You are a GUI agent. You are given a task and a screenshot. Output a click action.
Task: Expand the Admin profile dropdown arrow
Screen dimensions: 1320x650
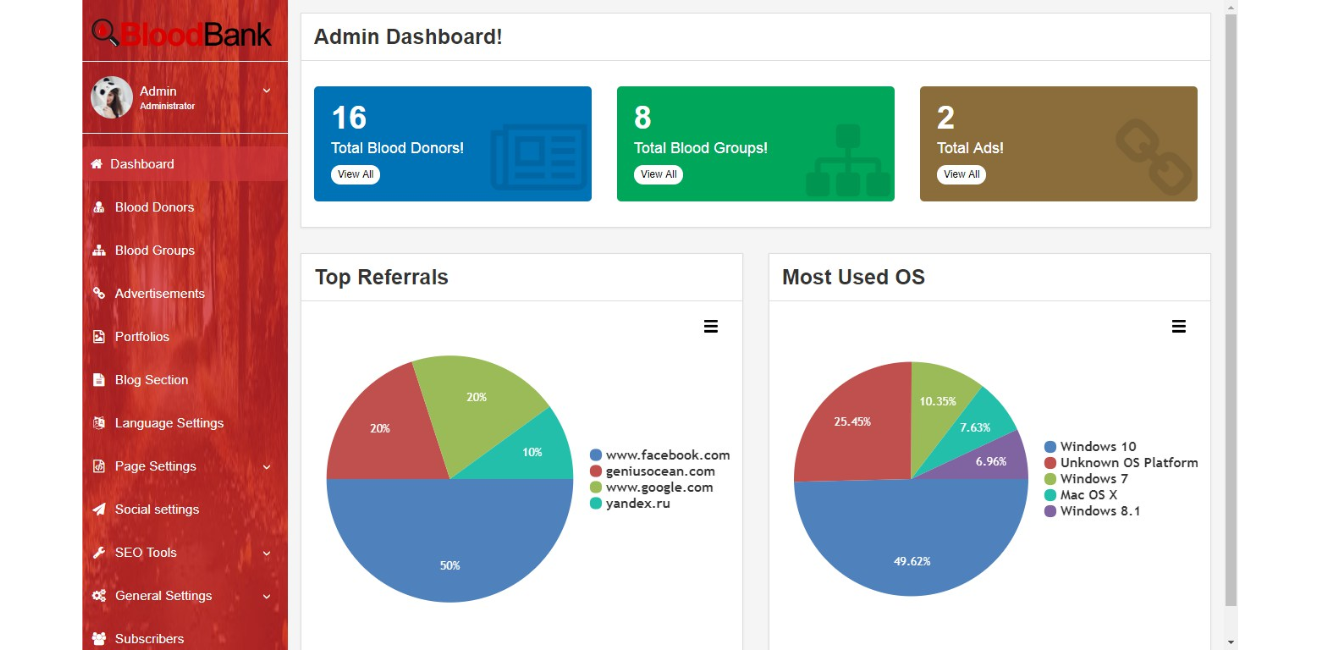(267, 91)
